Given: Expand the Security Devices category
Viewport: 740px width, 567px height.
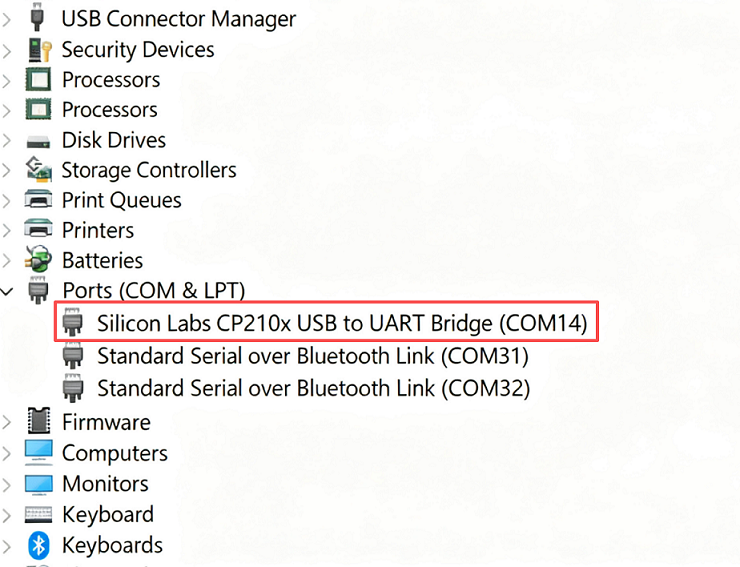Looking at the screenshot, I should point(8,49).
